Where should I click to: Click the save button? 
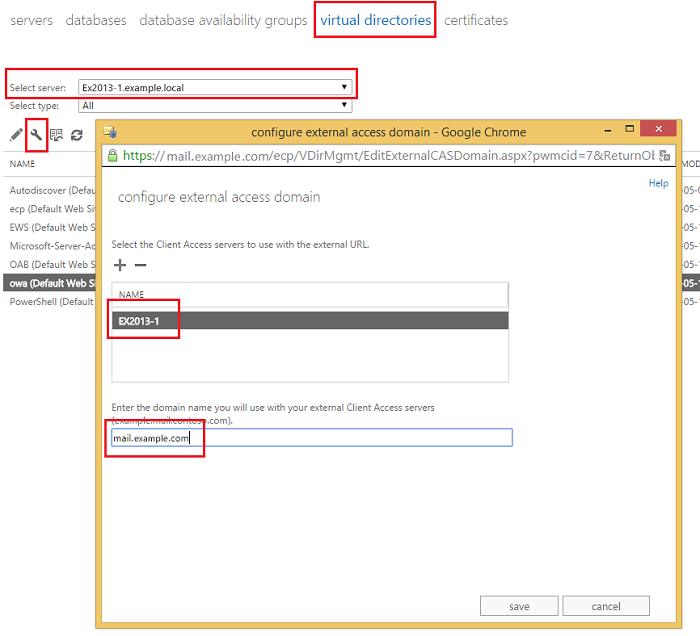519,606
